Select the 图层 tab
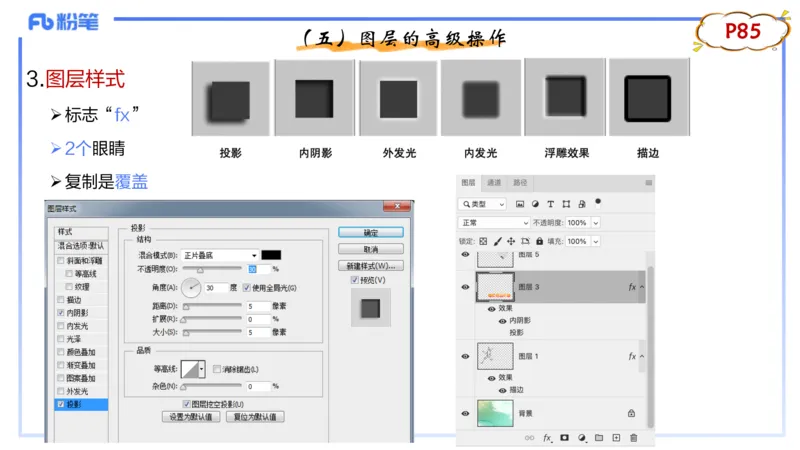Screen dimensions: 800x450 point(468,183)
